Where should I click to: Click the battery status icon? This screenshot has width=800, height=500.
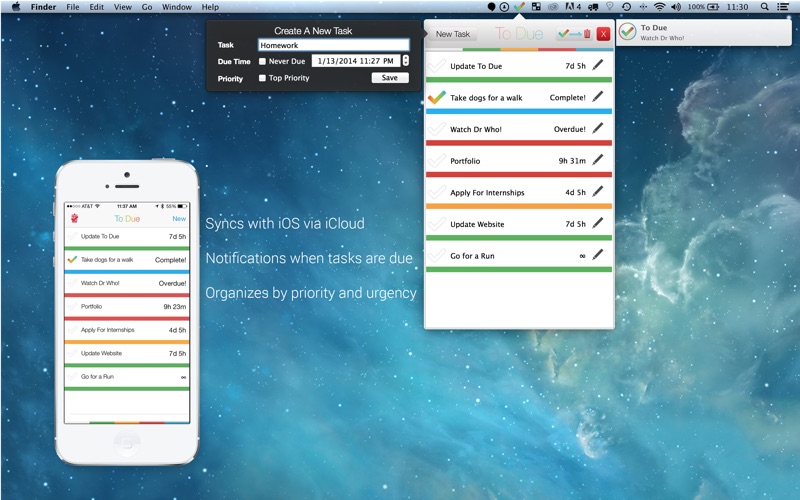713,7
